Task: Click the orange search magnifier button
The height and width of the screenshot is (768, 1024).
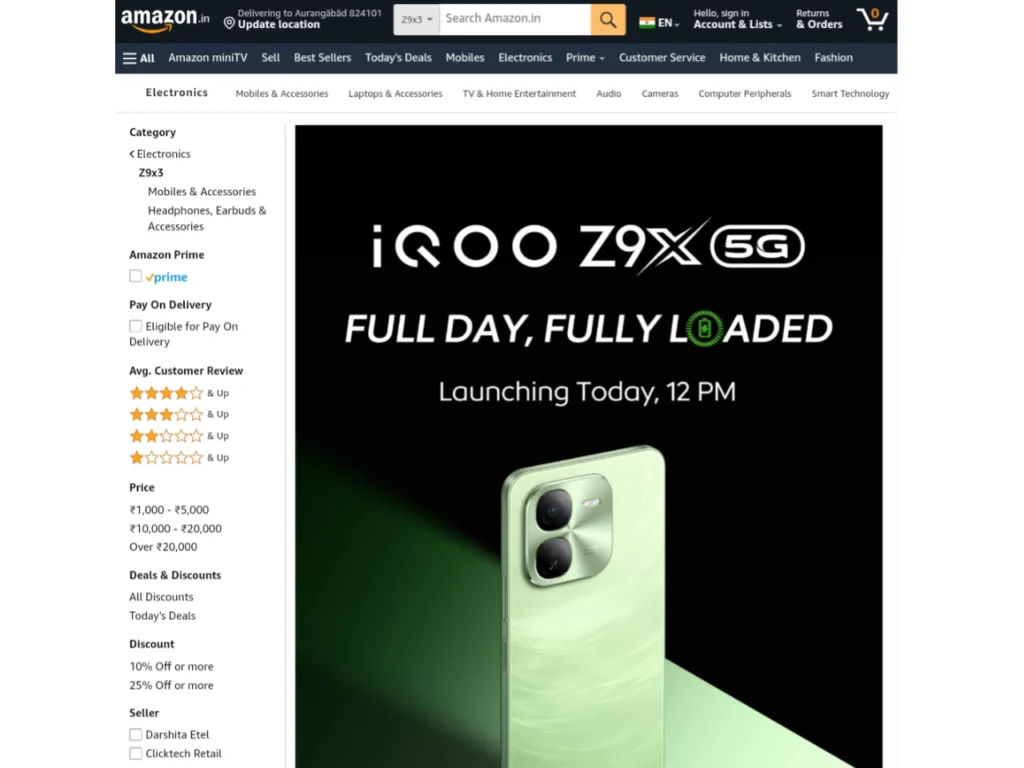Action: coord(607,20)
